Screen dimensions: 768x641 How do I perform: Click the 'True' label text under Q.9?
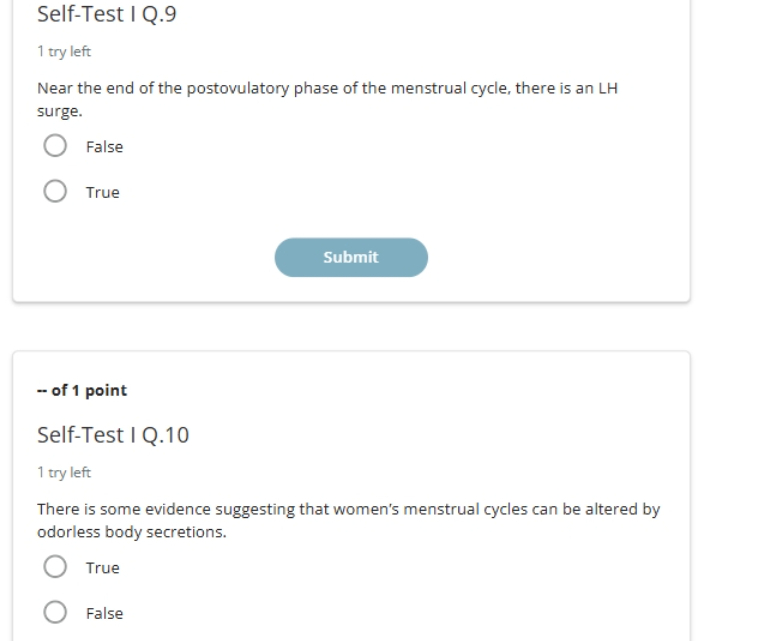(x=102, y=192)
